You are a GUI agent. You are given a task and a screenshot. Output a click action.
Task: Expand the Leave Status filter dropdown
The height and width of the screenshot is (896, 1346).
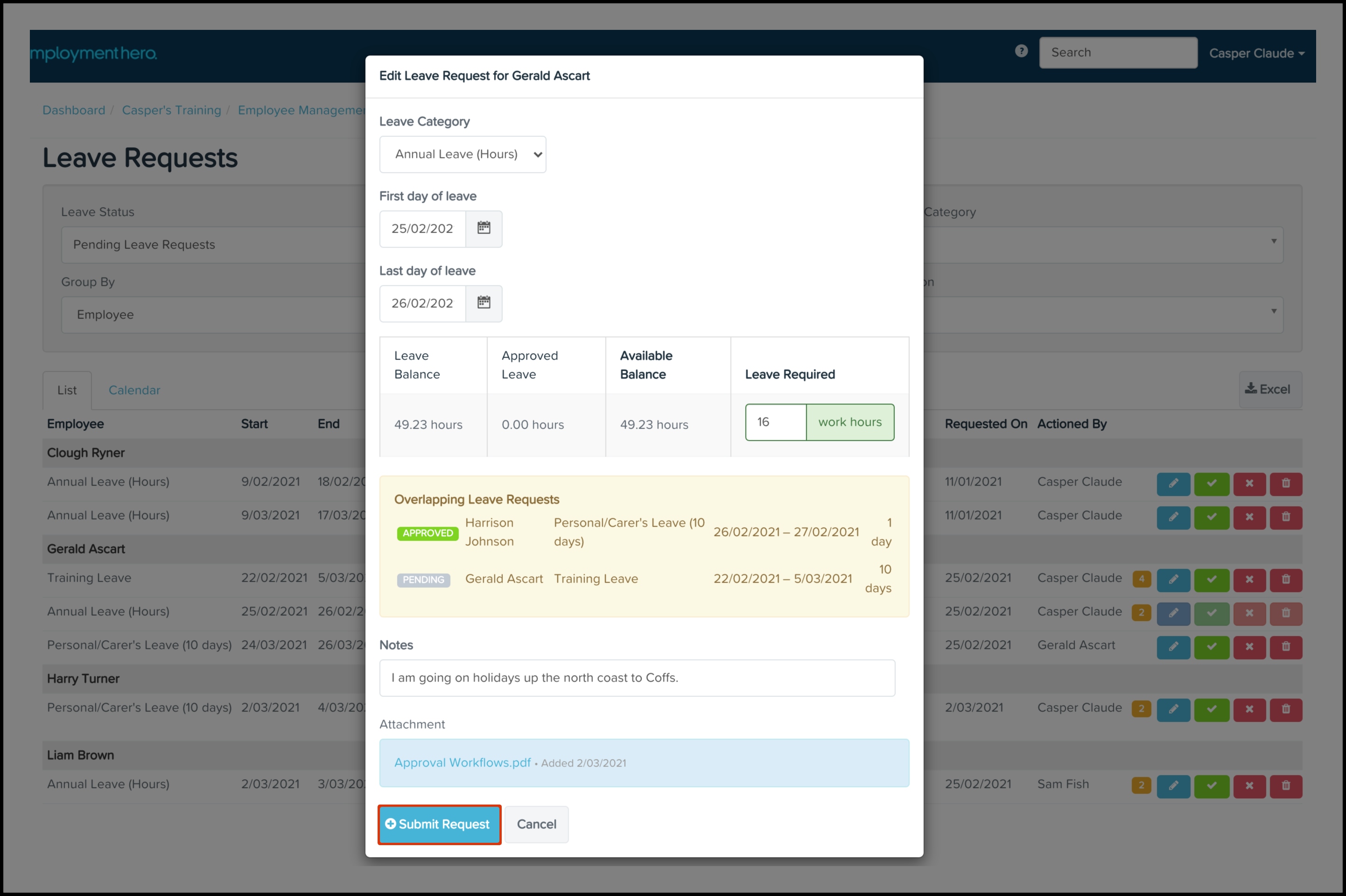click(211, 245)
